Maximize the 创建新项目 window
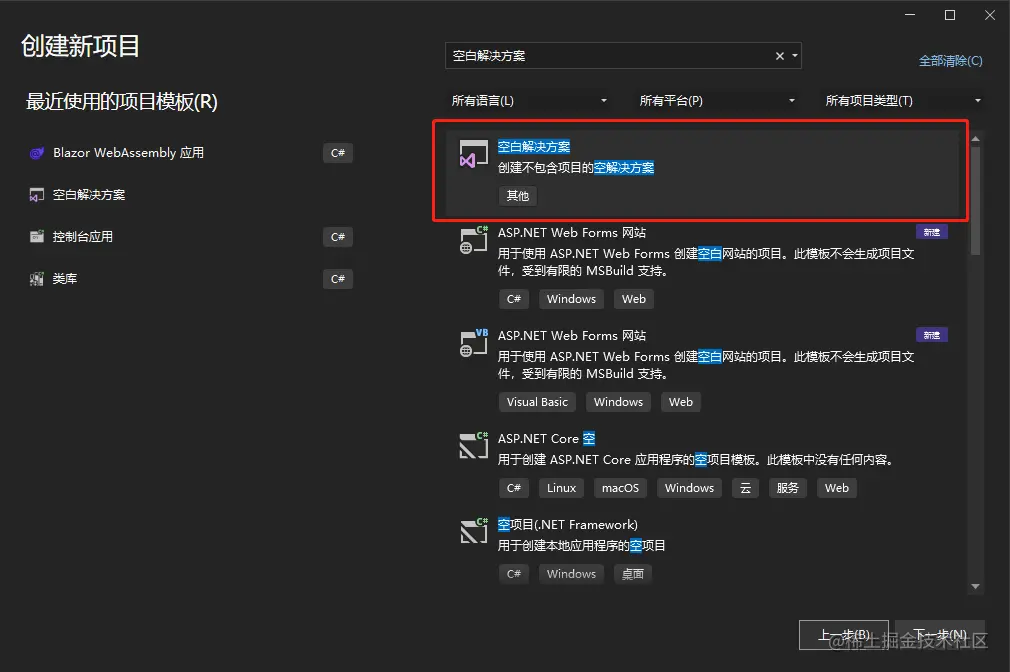 [x=949, y=15]
